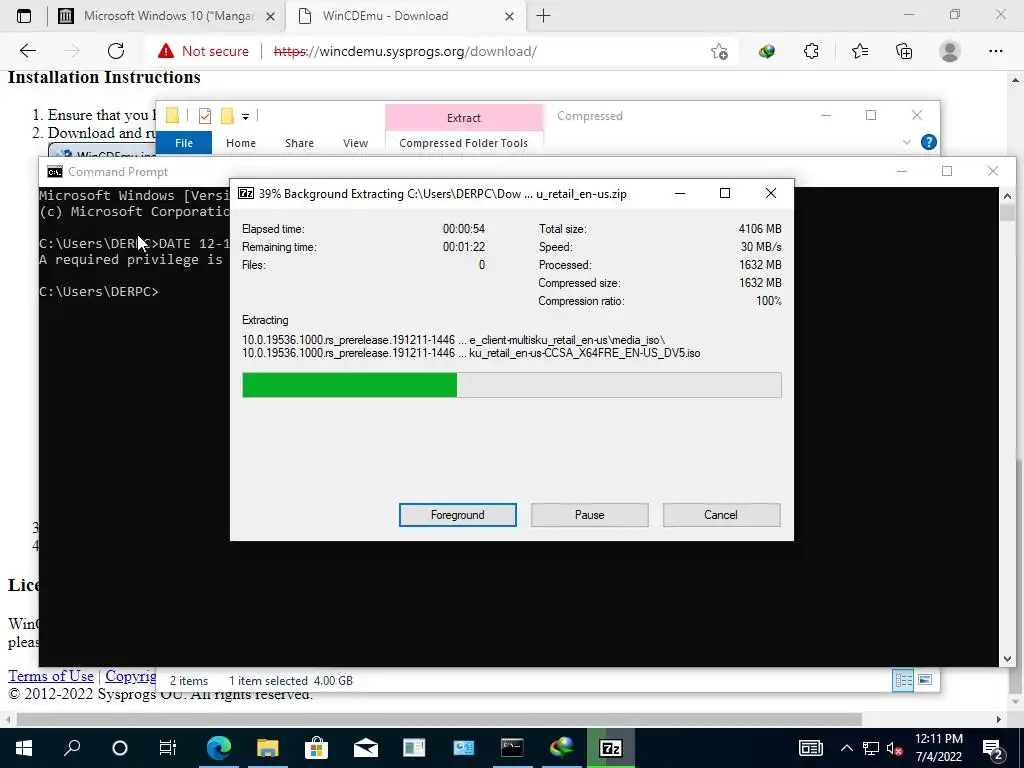Switch to Microsoft Edge on taskbar
Viewport: 1024px width, 768px height.
click(x=219, y=748)
